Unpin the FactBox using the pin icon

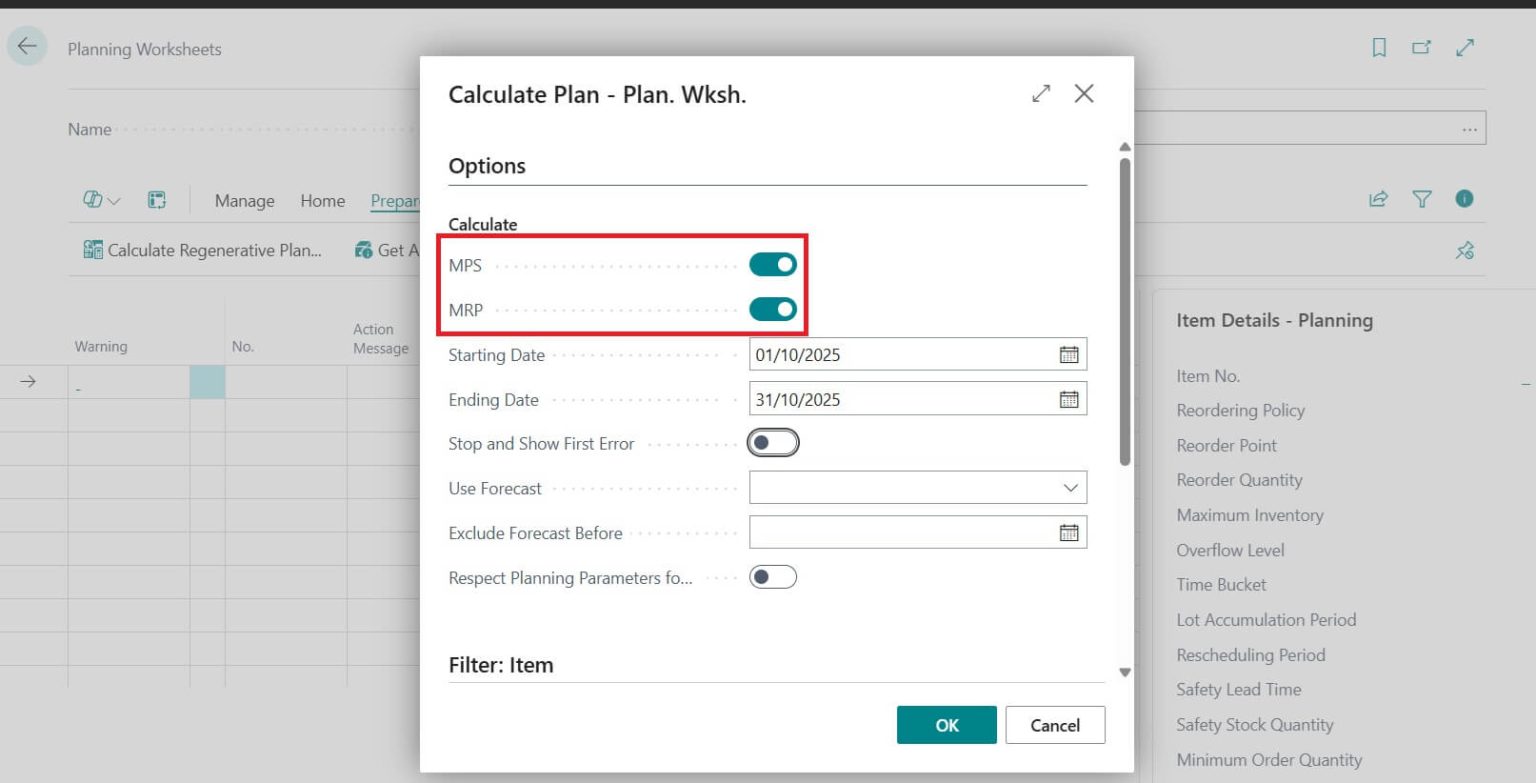click(1463, 250)
